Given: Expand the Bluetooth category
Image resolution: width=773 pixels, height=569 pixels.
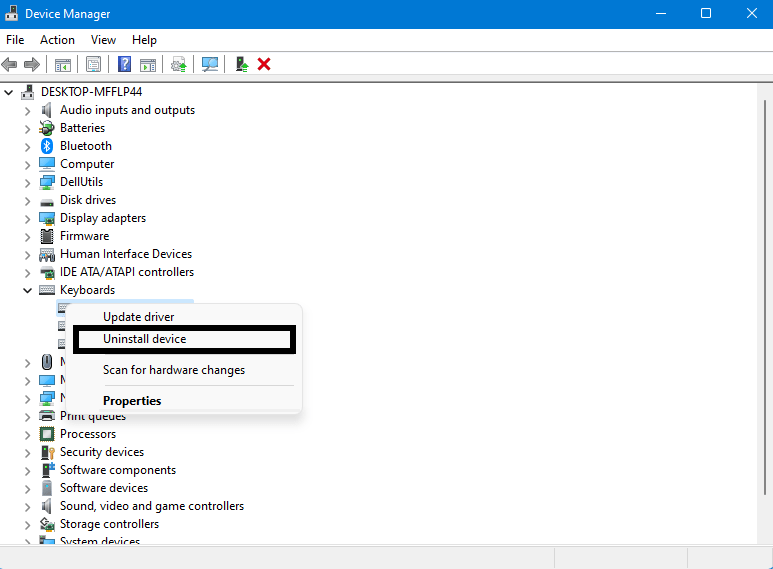Looking at the screenshot, I should 28,147.
